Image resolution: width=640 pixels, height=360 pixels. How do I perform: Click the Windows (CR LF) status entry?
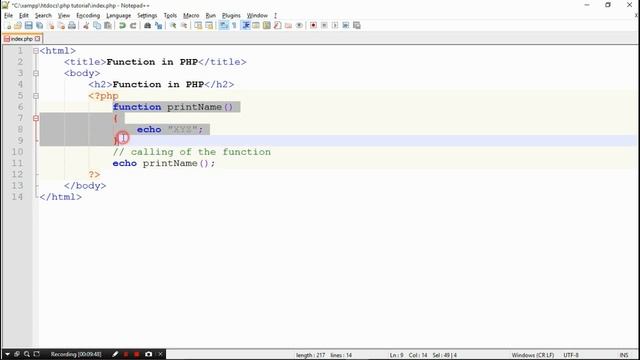coord(533,355)
